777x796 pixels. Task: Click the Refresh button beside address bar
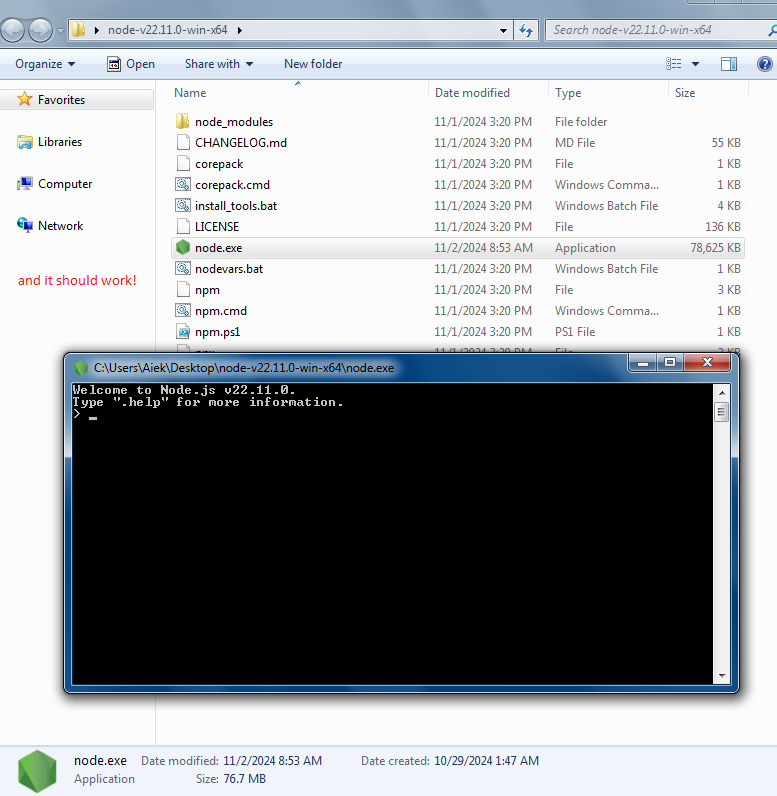click(x=526, y=30)
